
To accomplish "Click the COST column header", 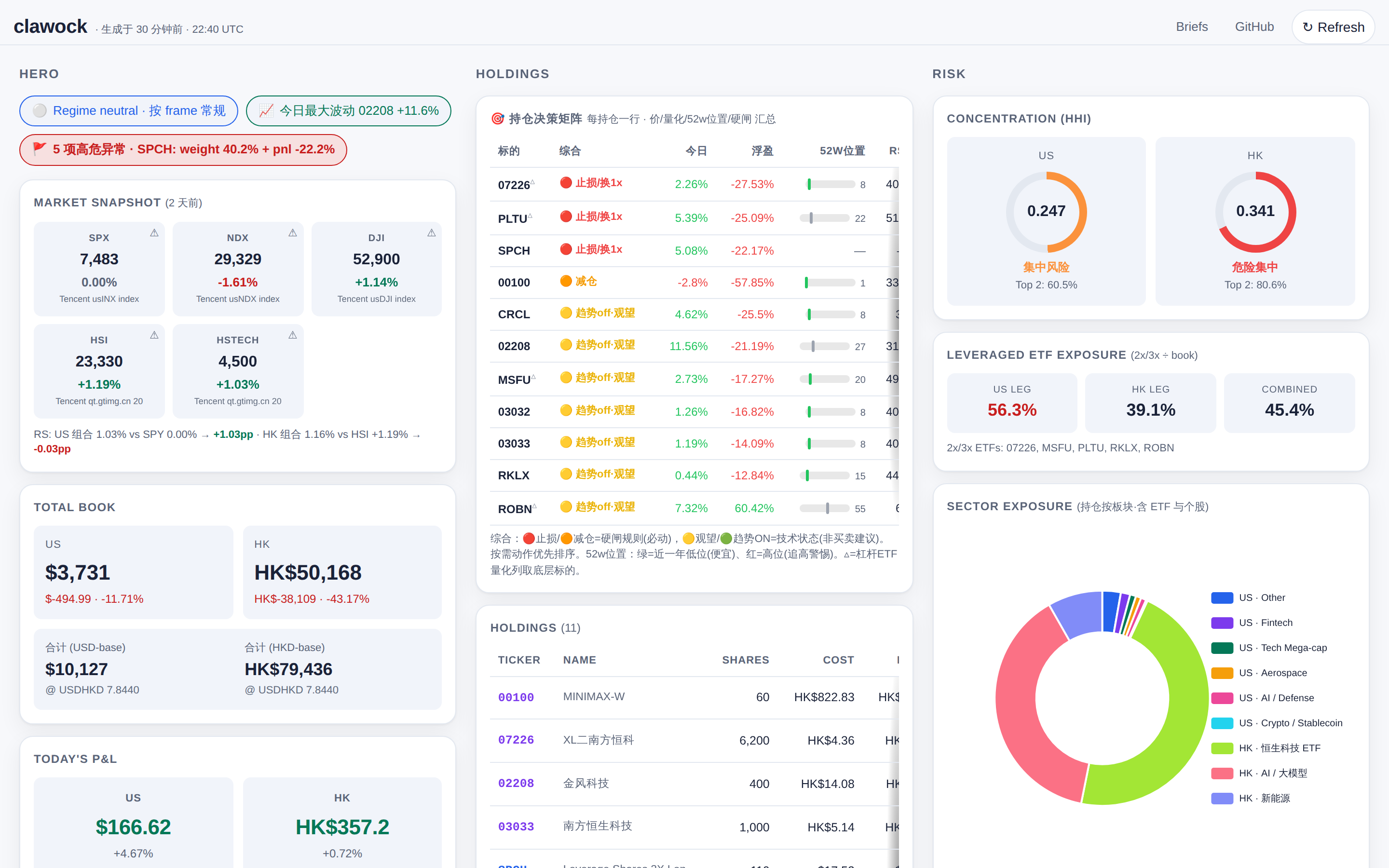I will 838,660.
